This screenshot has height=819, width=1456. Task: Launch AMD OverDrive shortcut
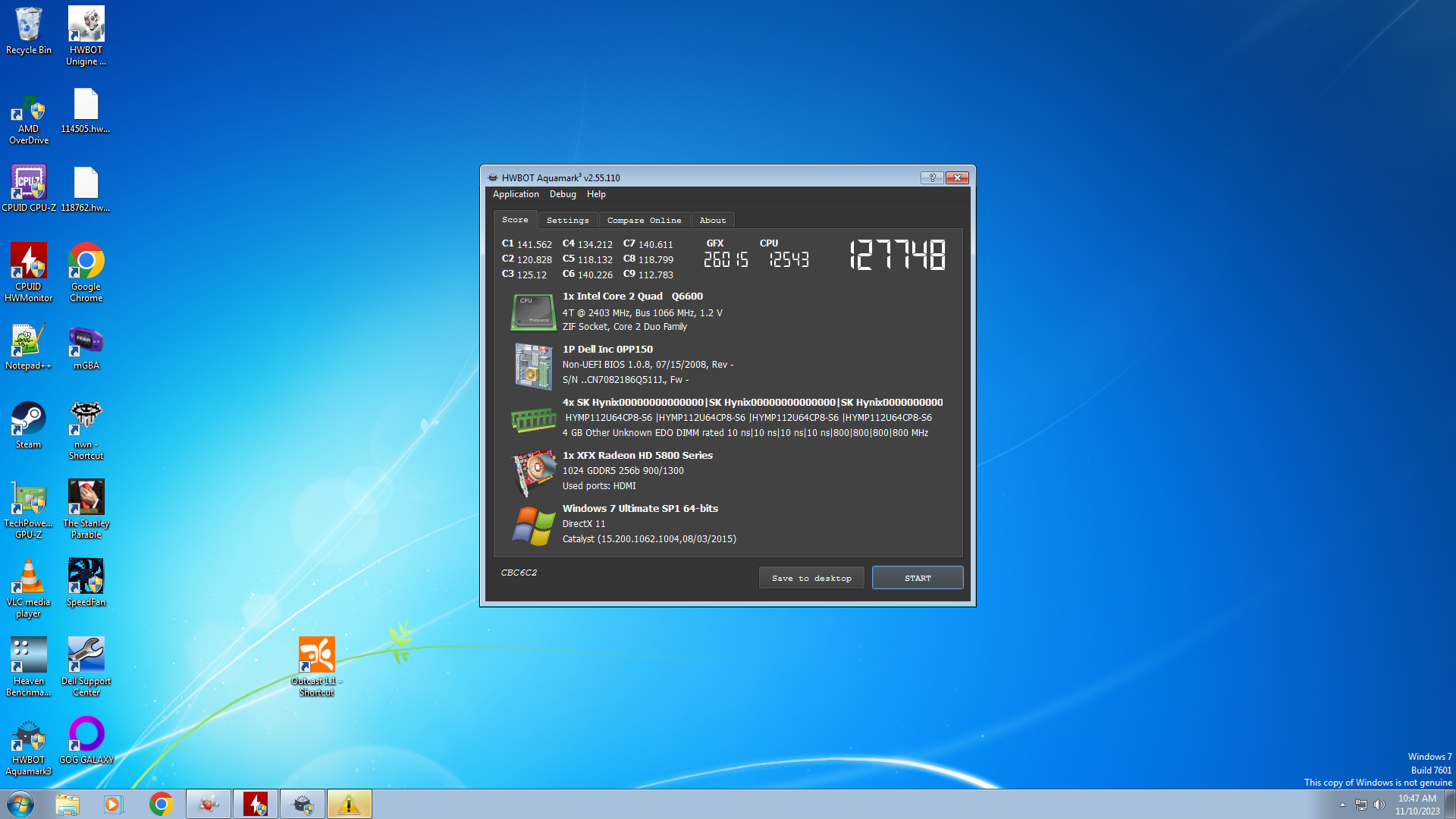[x=29, y=118]
